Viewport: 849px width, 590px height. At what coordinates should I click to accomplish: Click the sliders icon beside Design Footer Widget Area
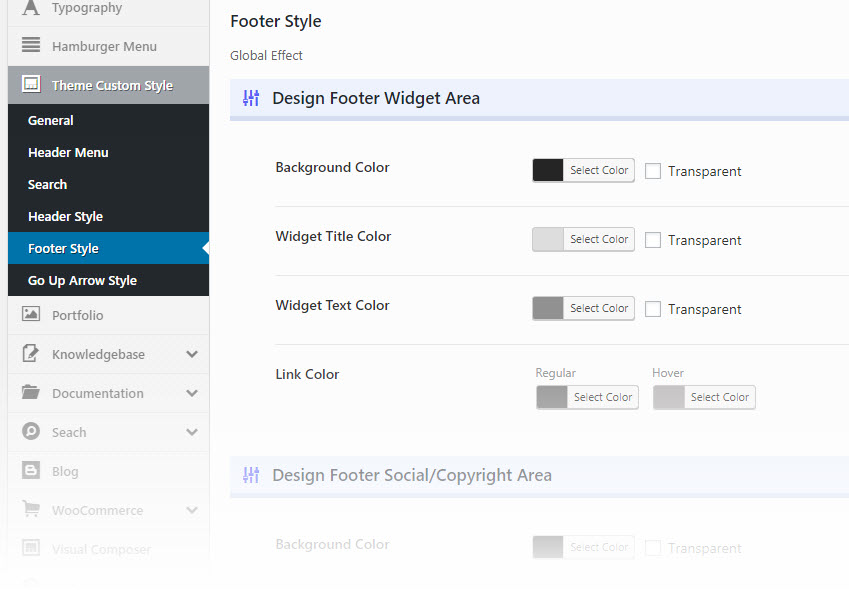pyautogui.click(x=251, y=98)
